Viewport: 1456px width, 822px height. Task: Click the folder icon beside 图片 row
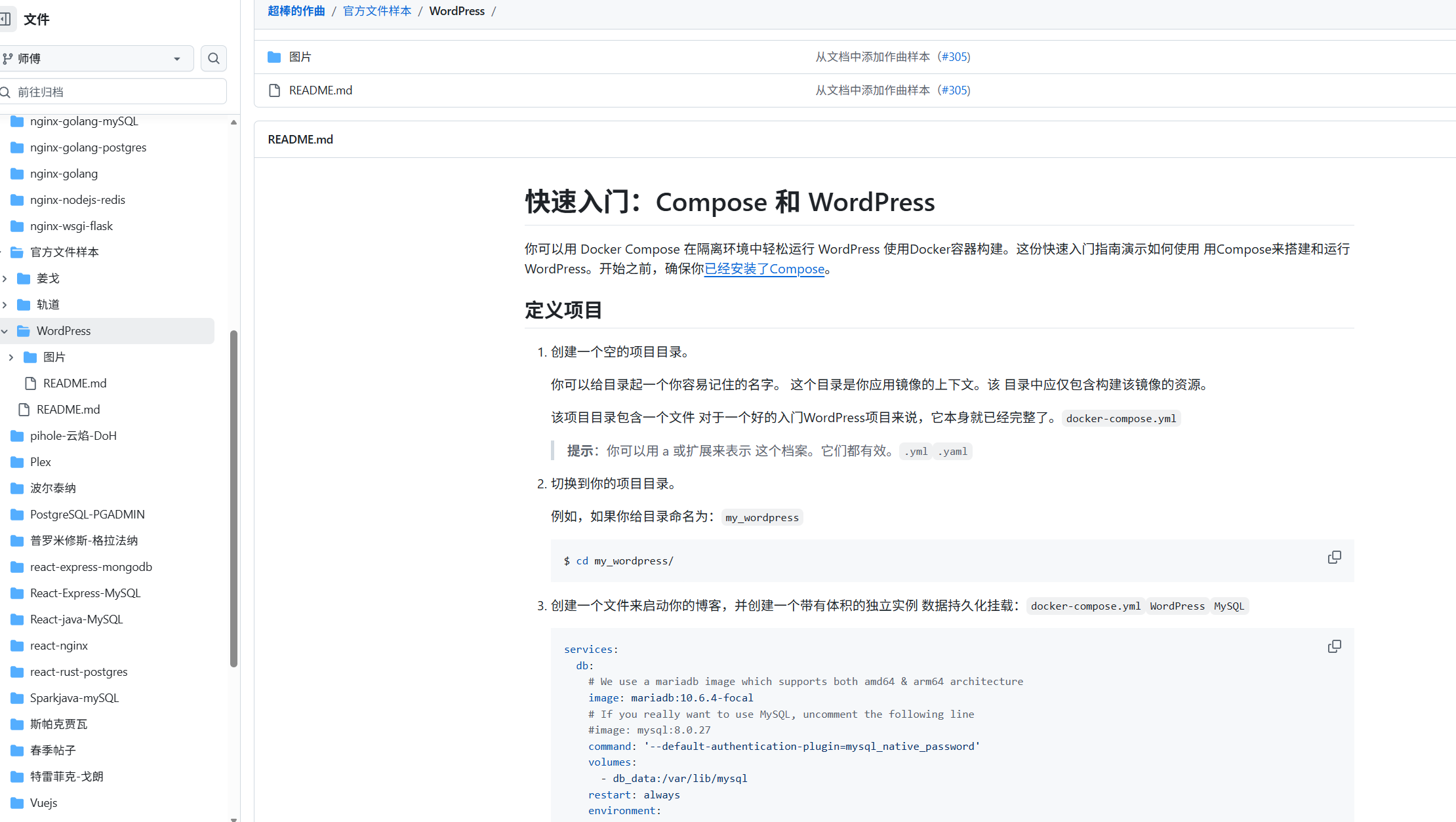click(273, 57)
